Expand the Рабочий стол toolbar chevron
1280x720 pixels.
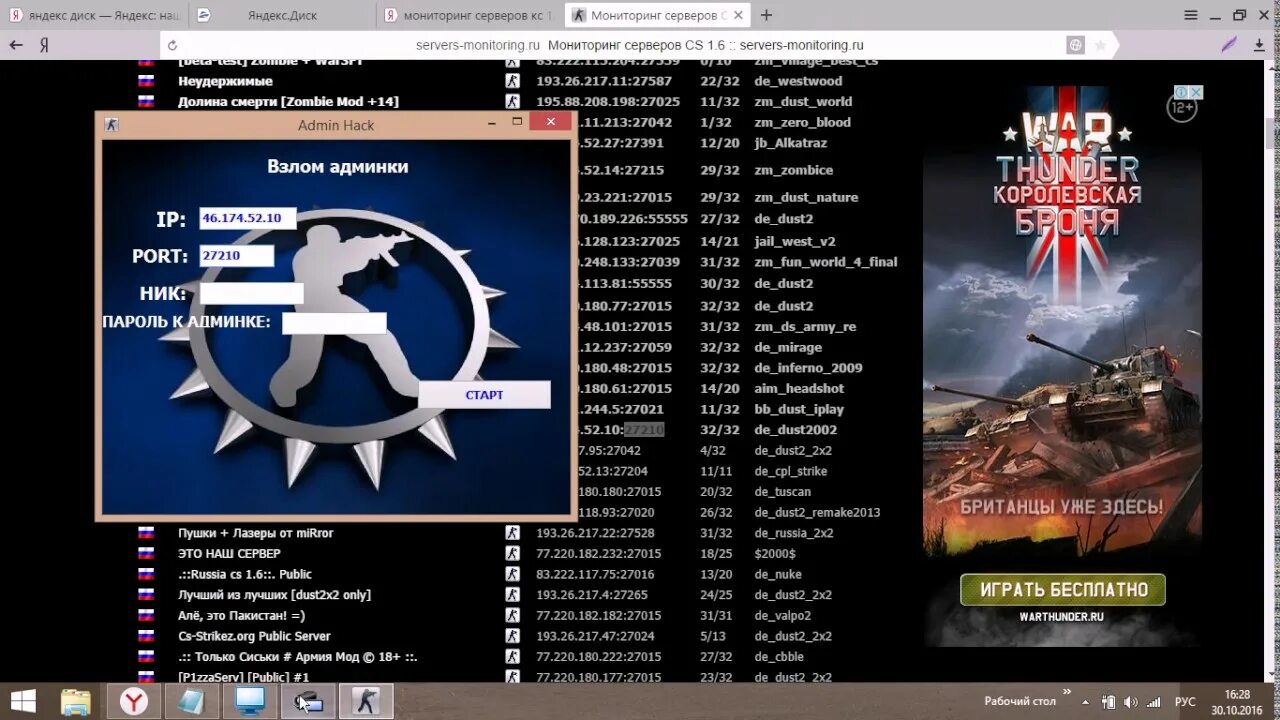[1066, 692]
